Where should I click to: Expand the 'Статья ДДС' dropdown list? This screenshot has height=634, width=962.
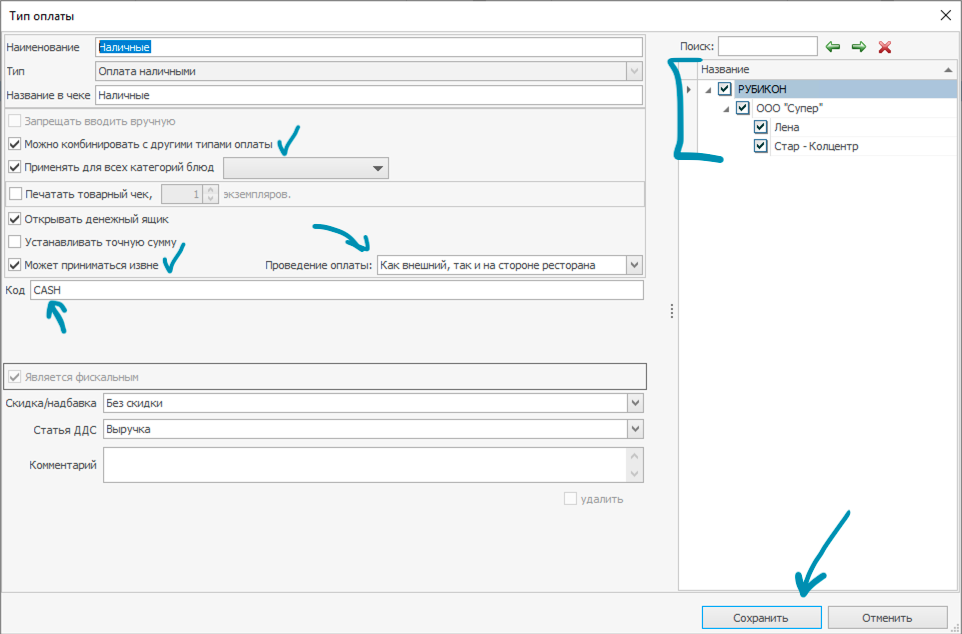point(634,429)
